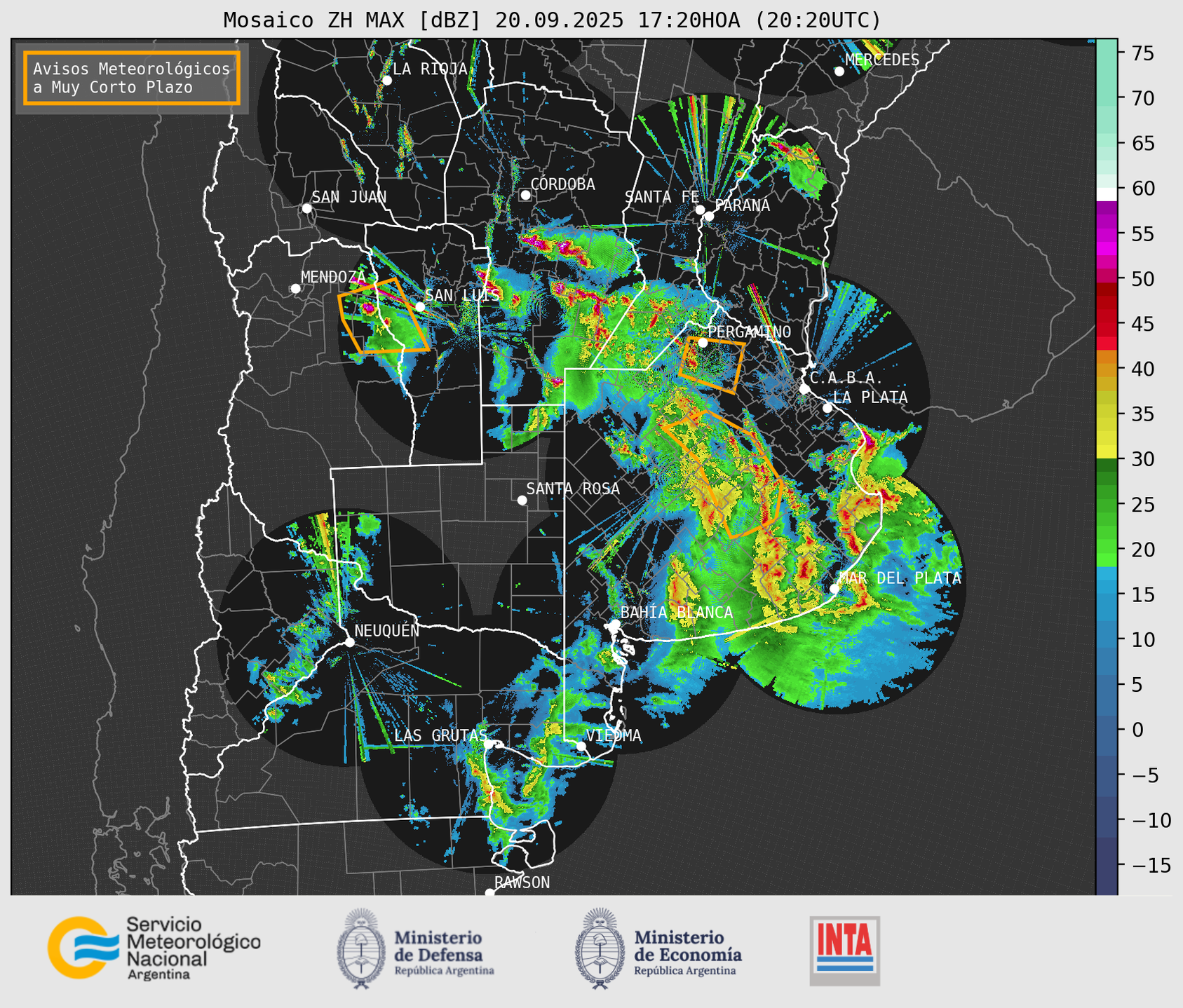1183x1008 pixels.
Task: Click the orange 40 dBZ band on color scale
Action: [1107, 369]
